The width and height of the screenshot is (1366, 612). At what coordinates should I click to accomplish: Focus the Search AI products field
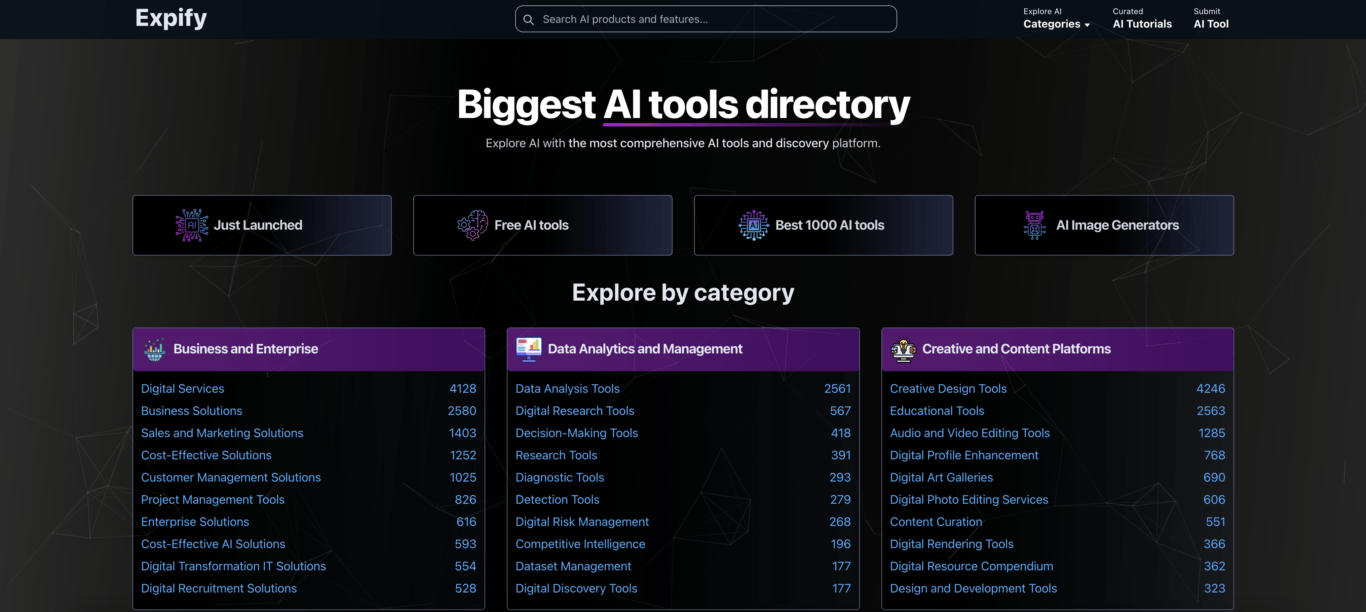pyautogui.click(x=705, y=19)
